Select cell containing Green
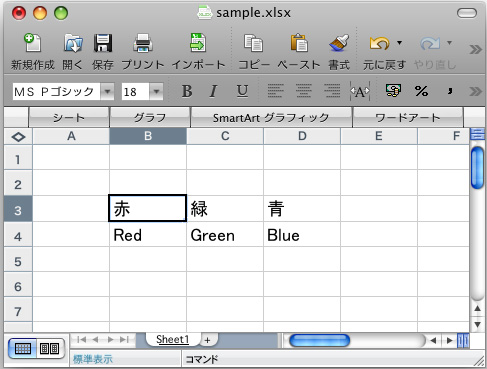The height and width of the screenshot is (369, 487). [x=225, y=235]
